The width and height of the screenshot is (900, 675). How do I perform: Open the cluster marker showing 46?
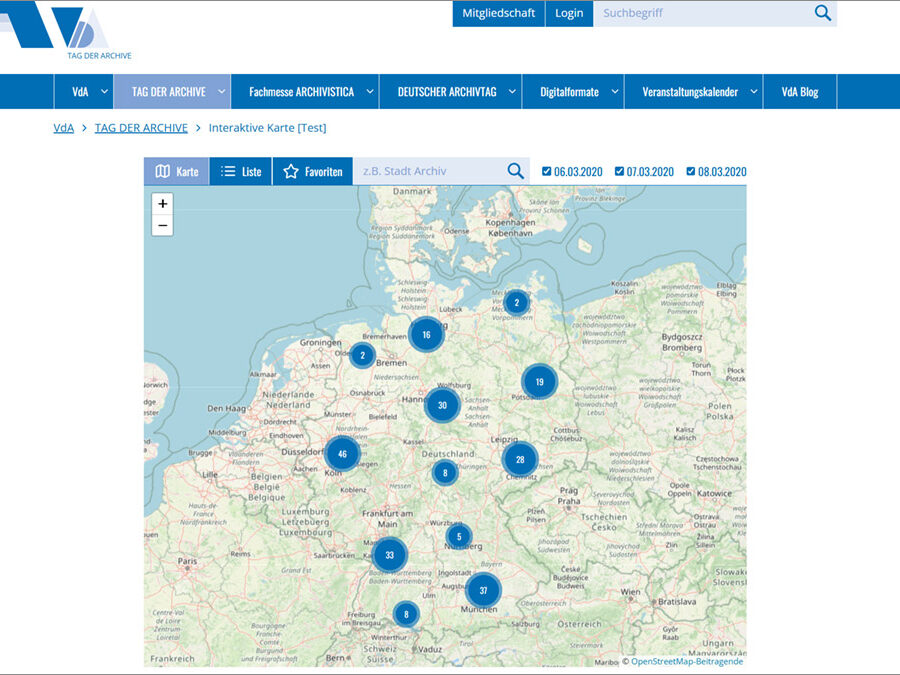coord(343,454)
